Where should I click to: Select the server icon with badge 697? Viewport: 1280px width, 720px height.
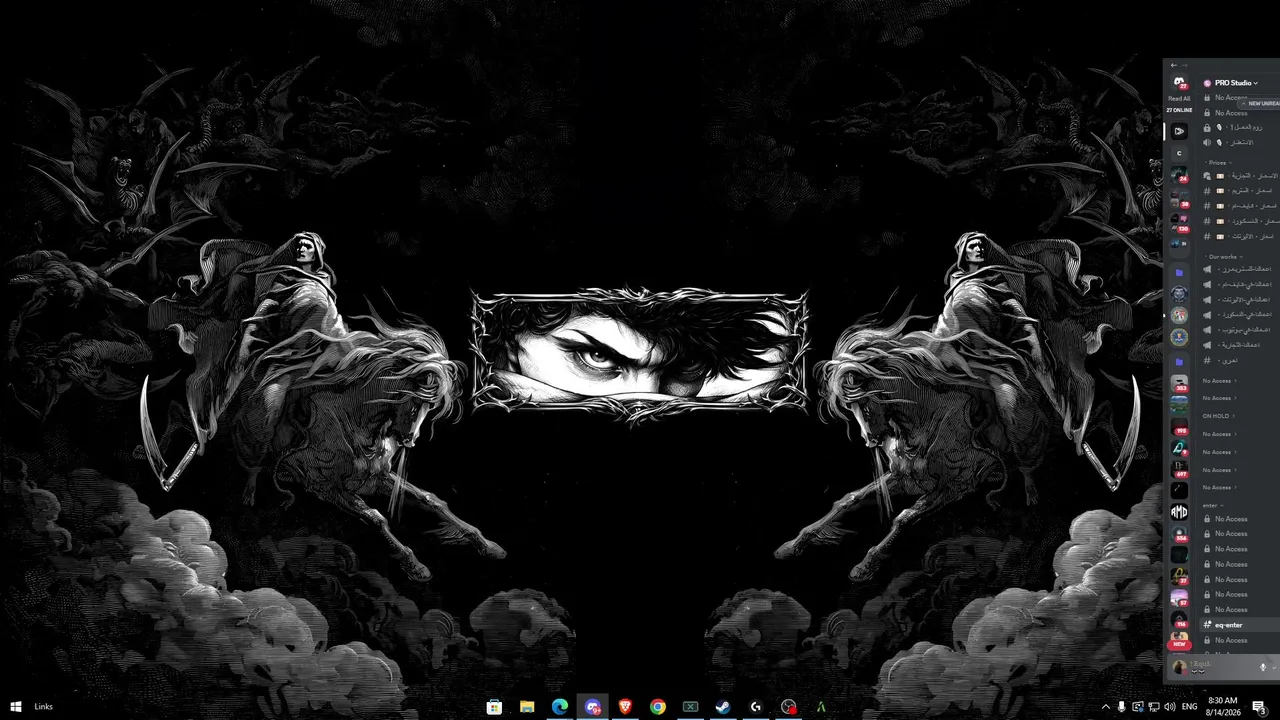1179,469
